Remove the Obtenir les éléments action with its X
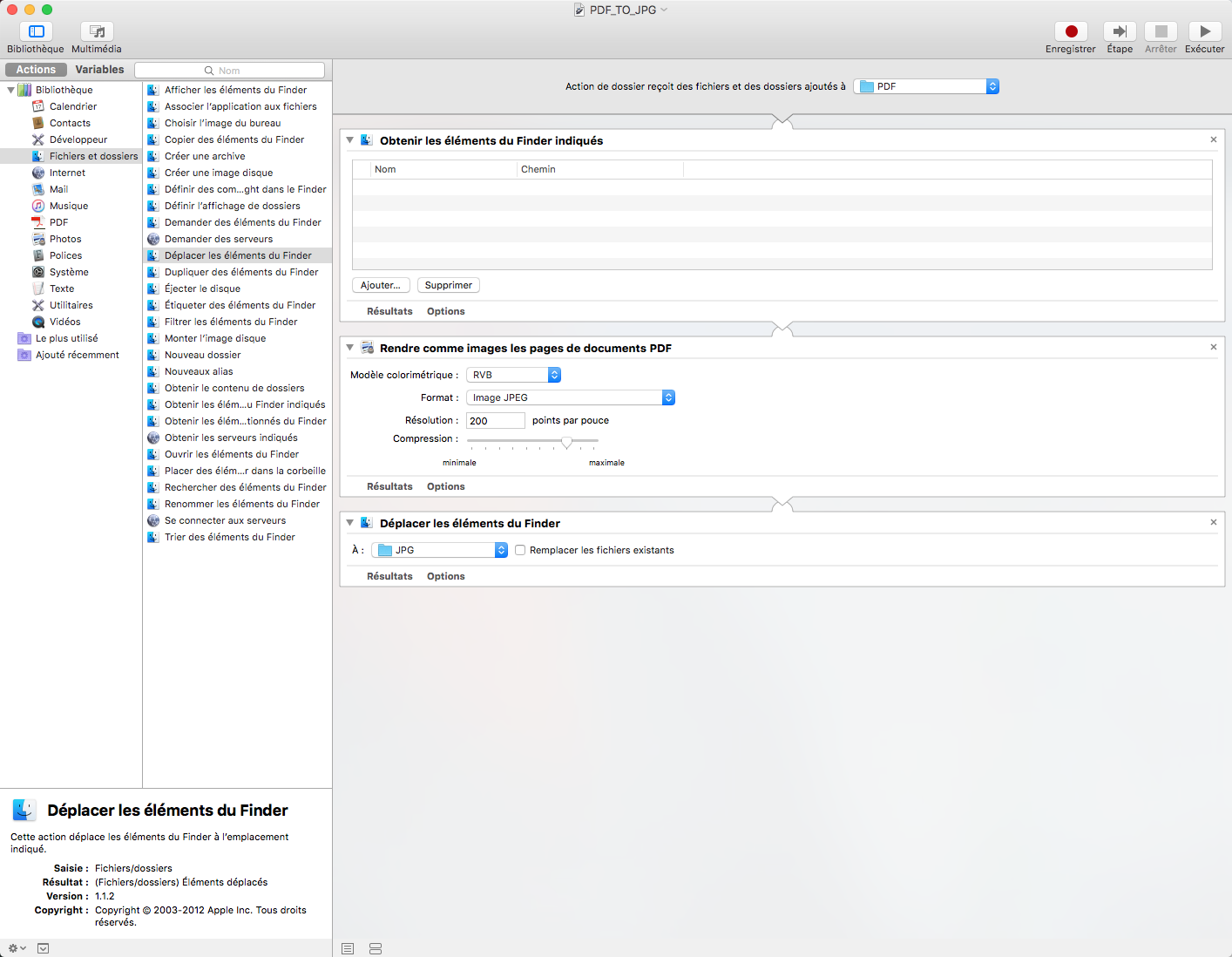This screenshot has width=1232, height=957. (x=1214, y=139)
